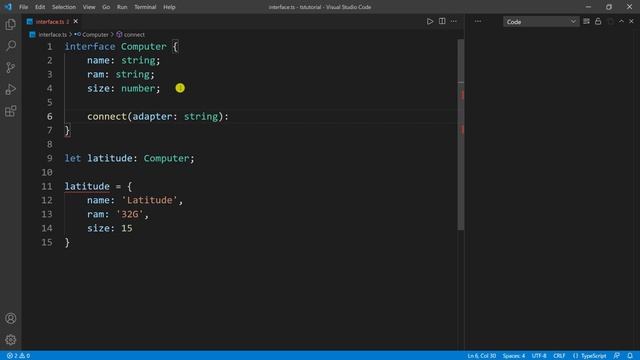Click 'adapter' parameter on line 6
640x360 pixels.
[152, 116]
